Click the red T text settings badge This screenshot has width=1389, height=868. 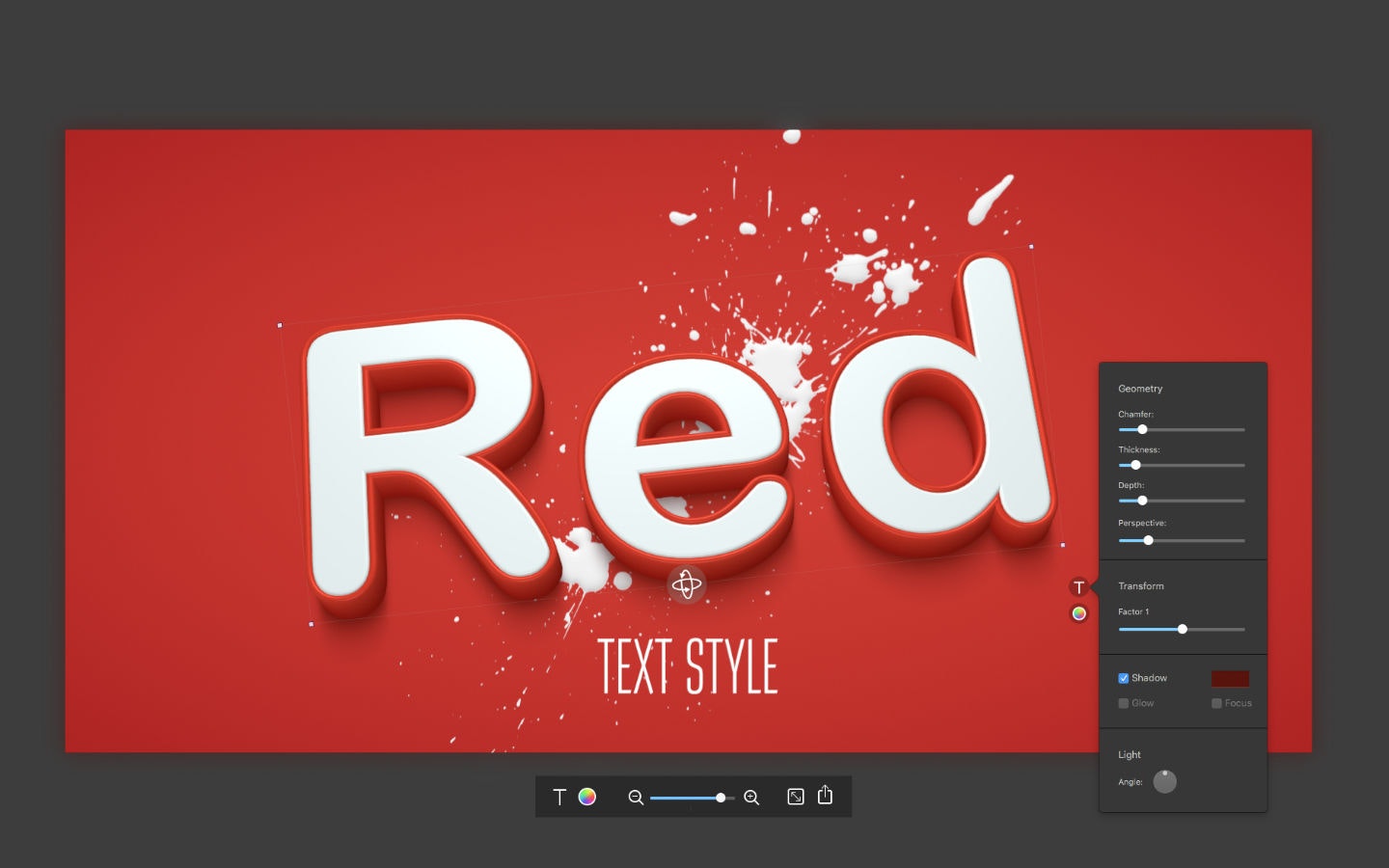click(x=1079, y=587)
